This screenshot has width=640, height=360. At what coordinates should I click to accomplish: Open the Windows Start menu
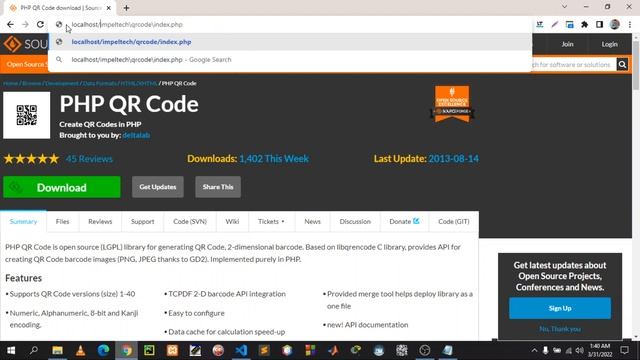11,350
